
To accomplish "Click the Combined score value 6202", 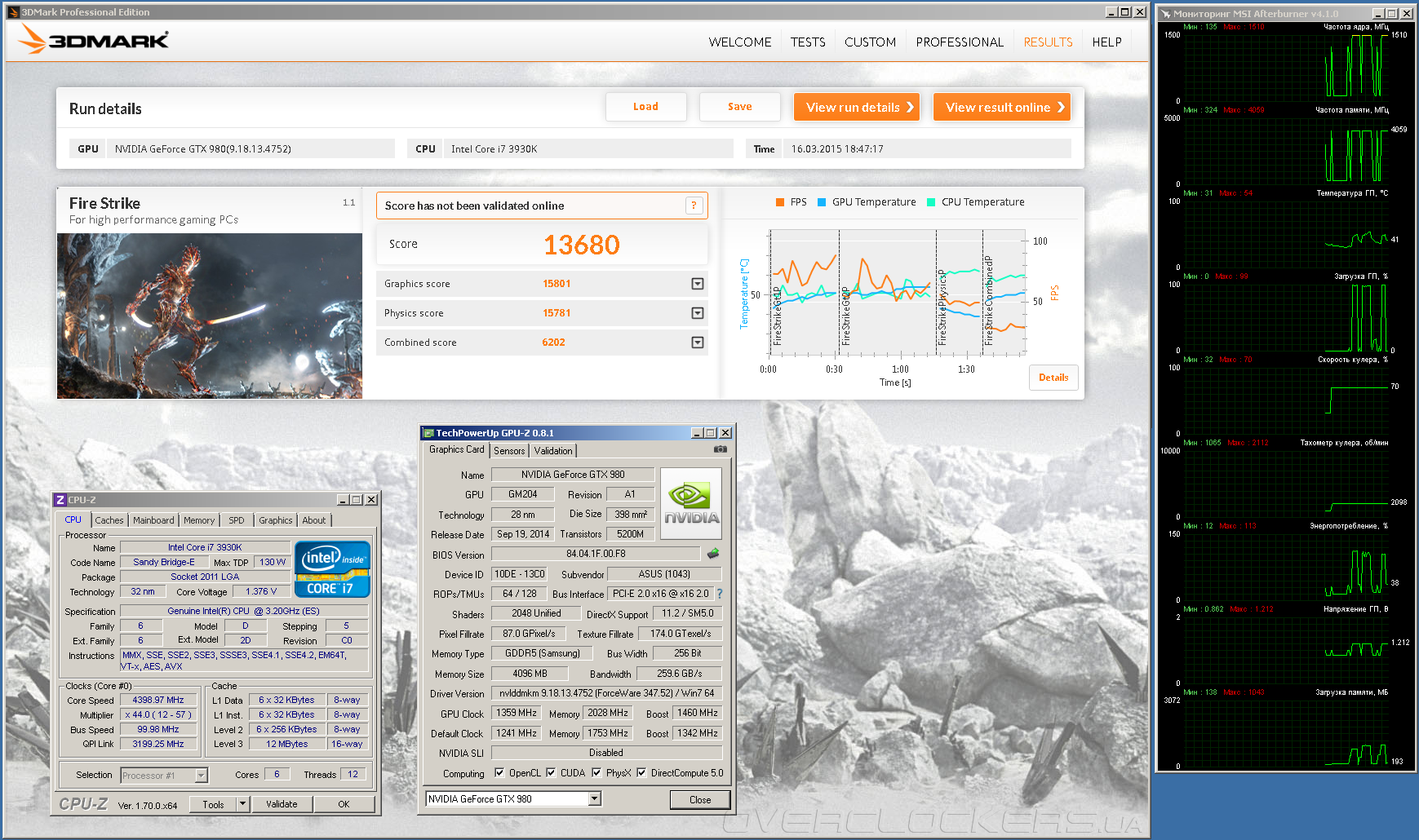I will pyautogui.click(x=553, y=343).
